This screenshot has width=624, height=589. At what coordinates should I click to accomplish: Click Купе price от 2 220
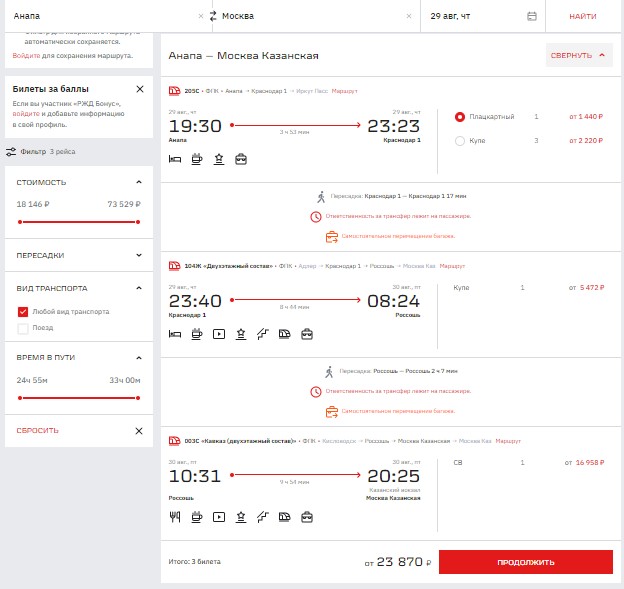point(586,141)
